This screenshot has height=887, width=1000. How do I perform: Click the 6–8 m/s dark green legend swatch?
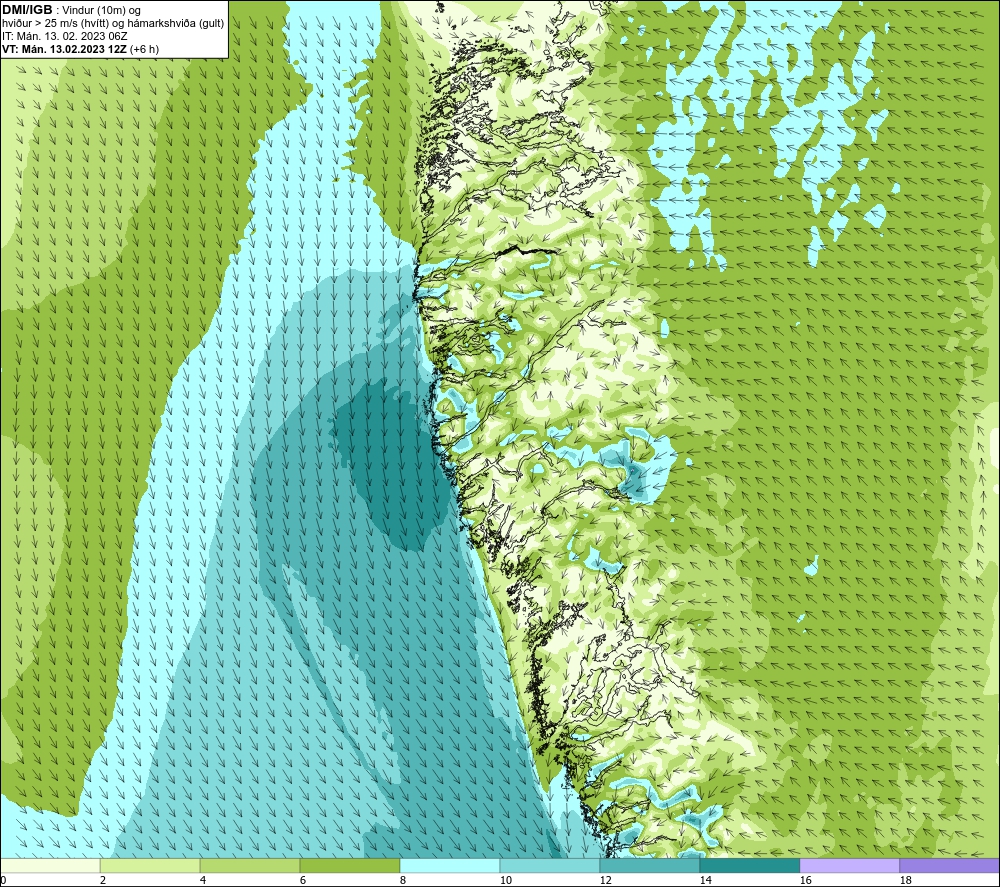click(349, 865)
